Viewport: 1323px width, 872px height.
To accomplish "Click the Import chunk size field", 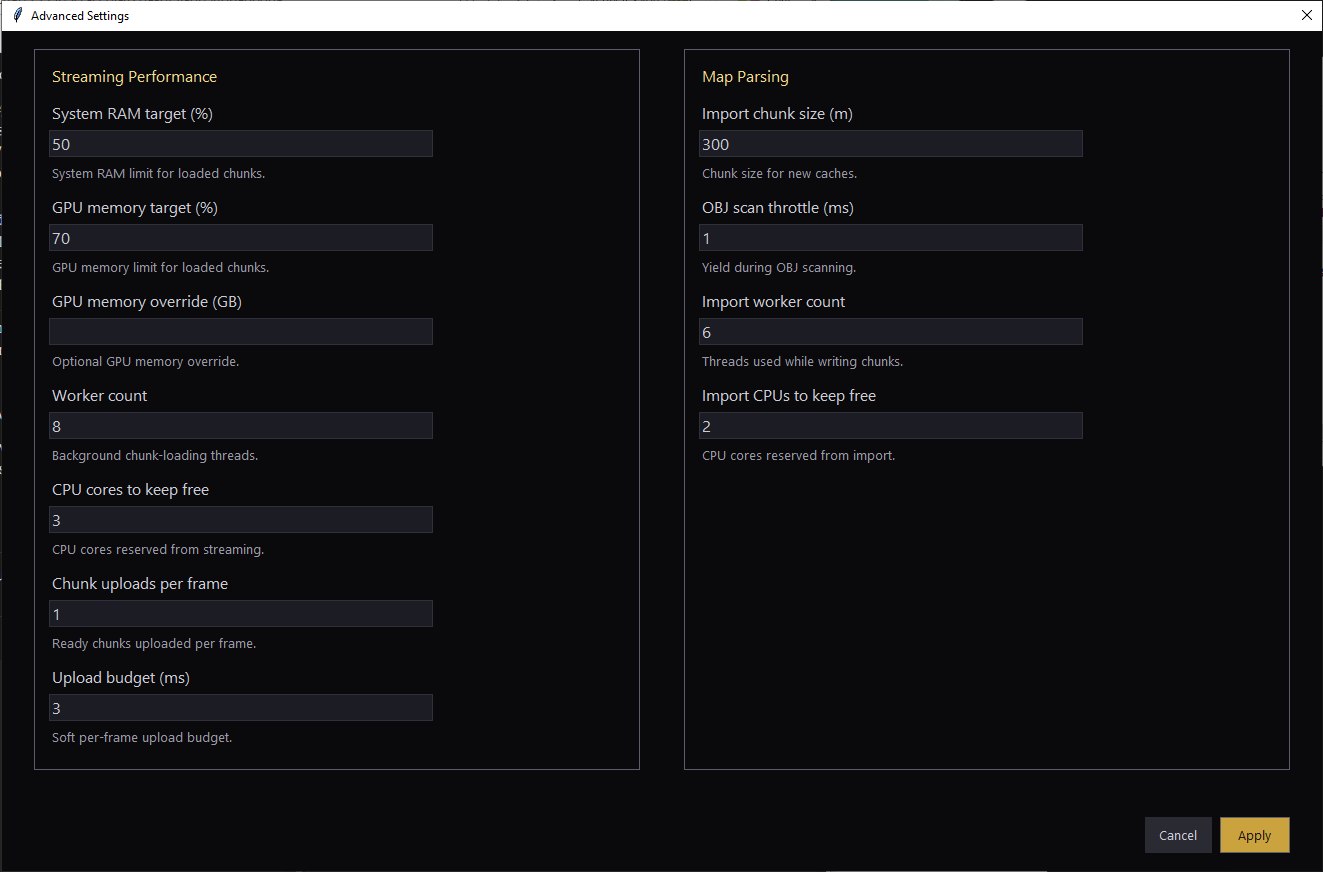I will pos(891,144).
